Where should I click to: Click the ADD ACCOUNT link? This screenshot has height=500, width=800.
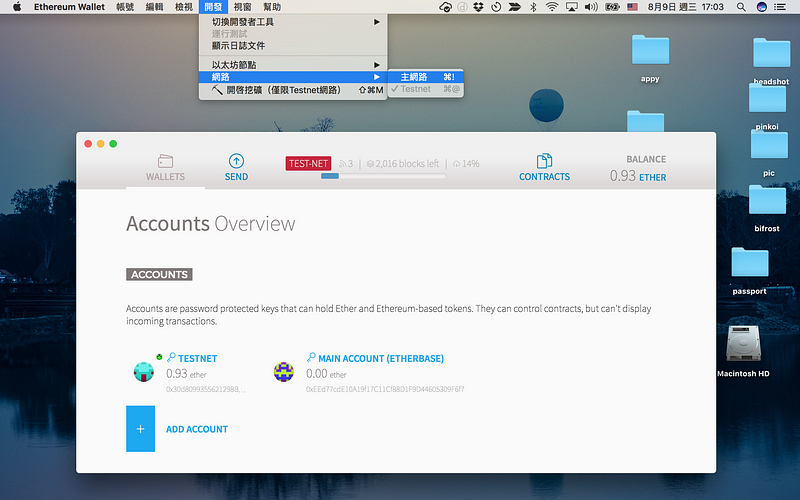pos(197,429)
